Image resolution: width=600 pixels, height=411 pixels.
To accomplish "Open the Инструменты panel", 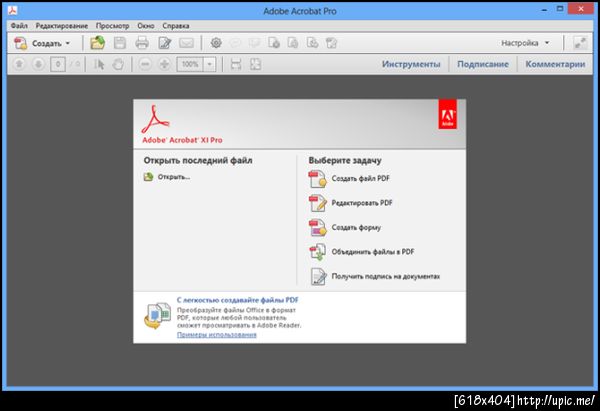I will tap(411, 64).
